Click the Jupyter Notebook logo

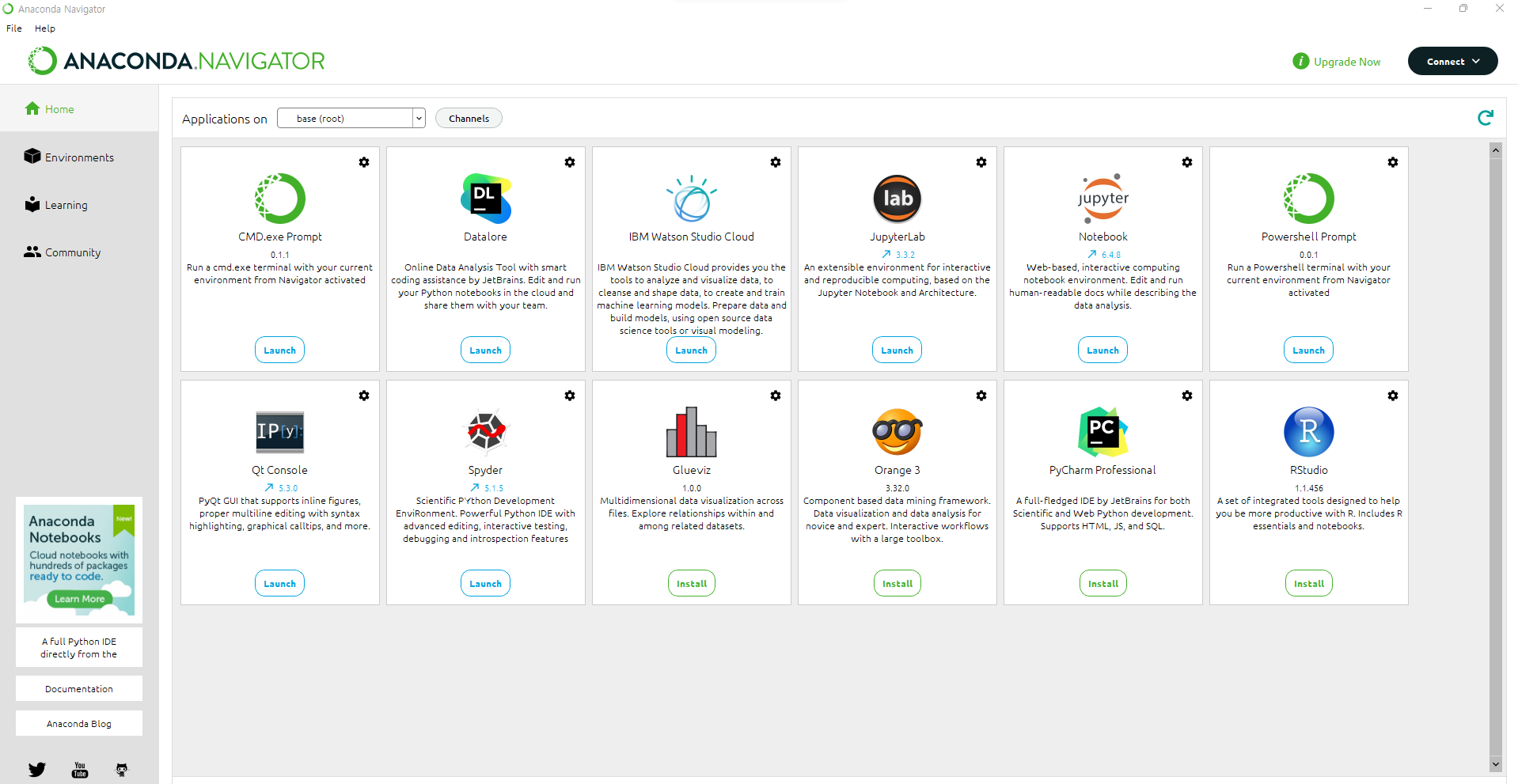(x=1103, y=199)
